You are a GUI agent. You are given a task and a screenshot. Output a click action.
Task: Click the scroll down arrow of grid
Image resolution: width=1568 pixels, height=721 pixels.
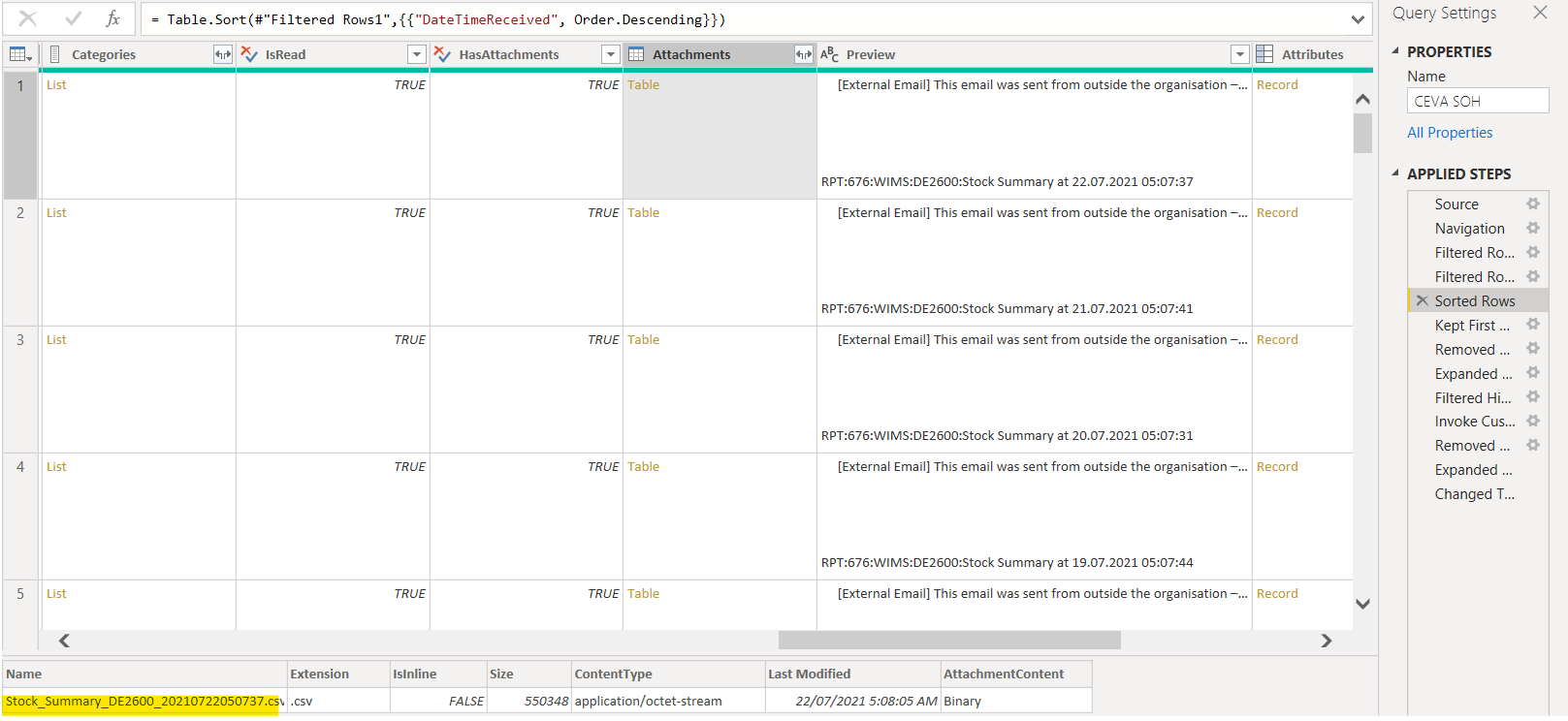coord(1362,604)
